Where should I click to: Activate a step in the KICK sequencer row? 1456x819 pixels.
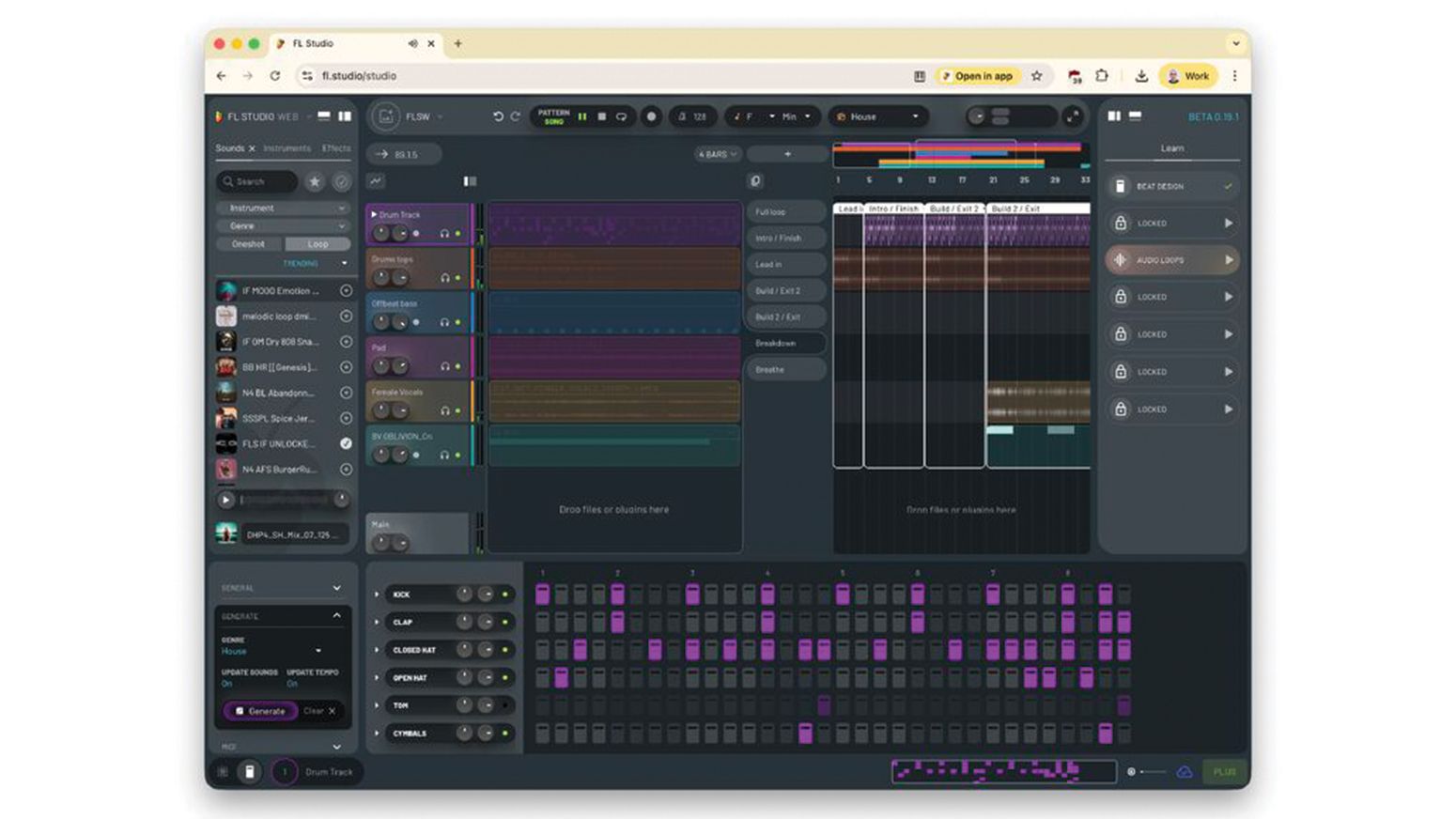coord(541,594)
